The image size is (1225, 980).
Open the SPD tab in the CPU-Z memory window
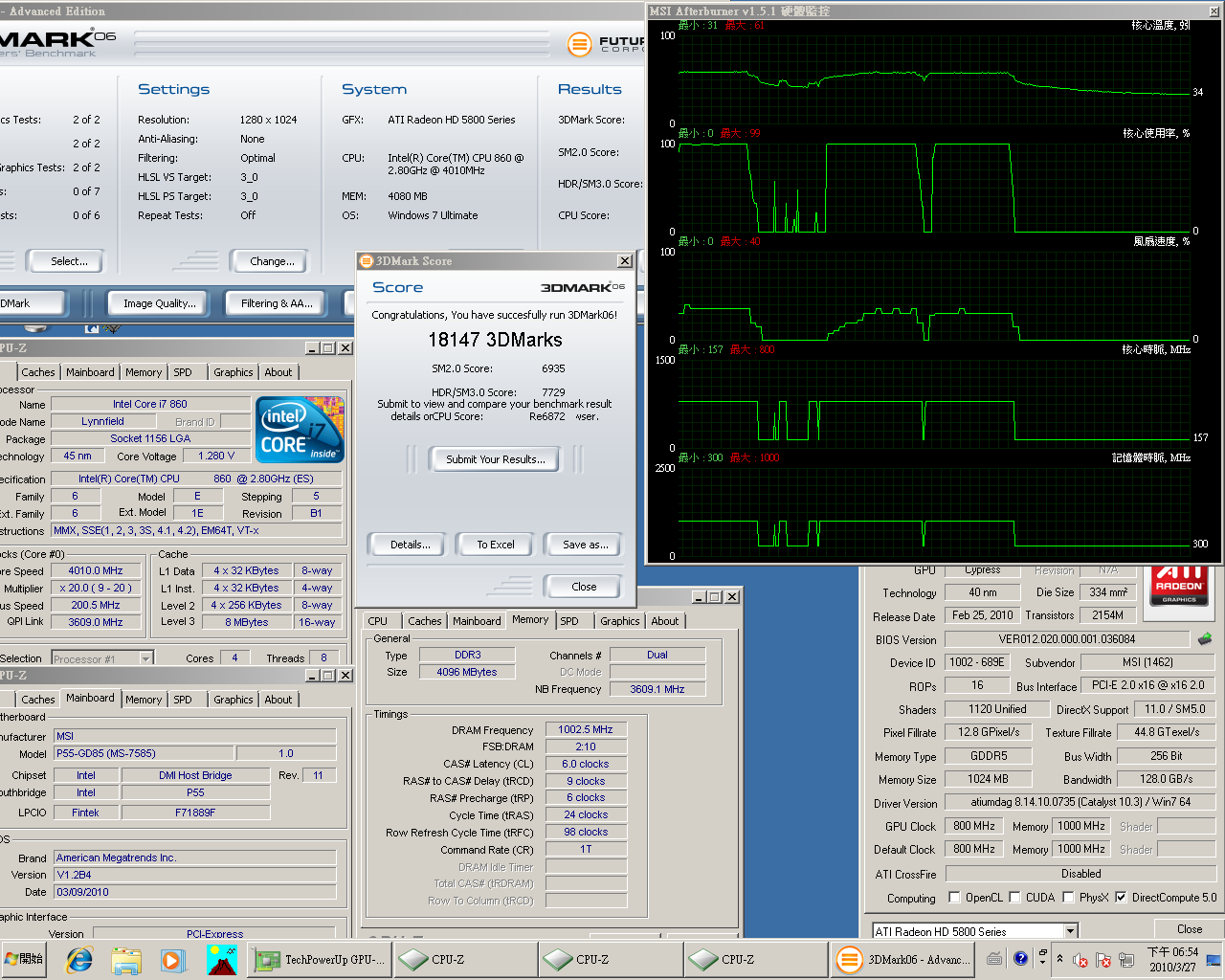569,621
